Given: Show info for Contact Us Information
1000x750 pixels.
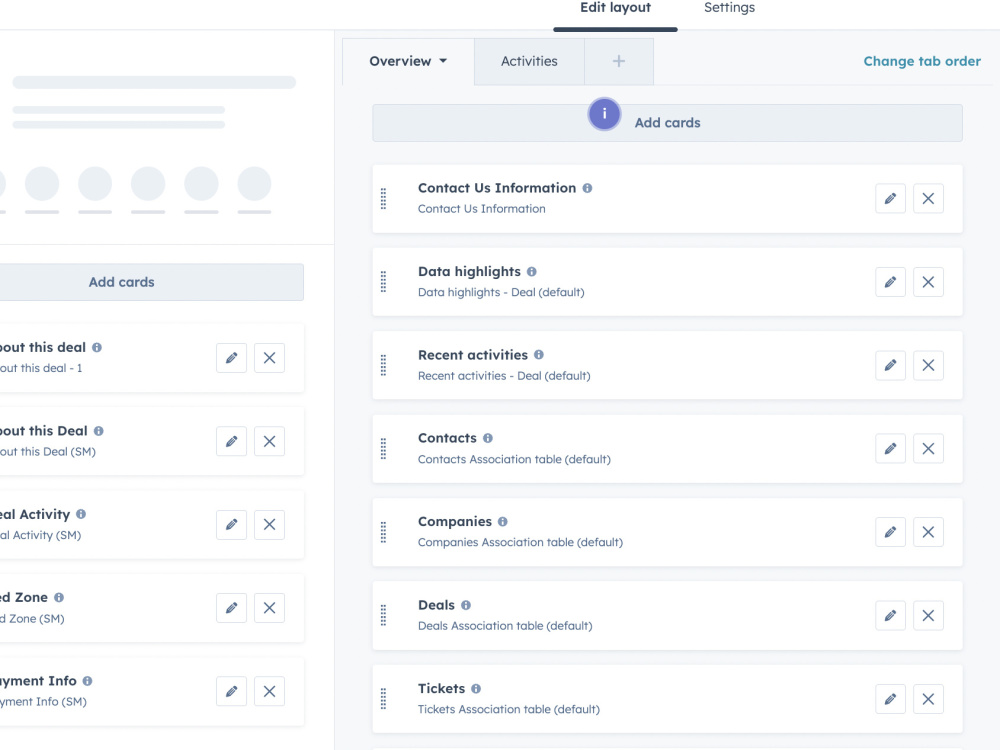Looking at the screenshot, I should pos(587,188).
